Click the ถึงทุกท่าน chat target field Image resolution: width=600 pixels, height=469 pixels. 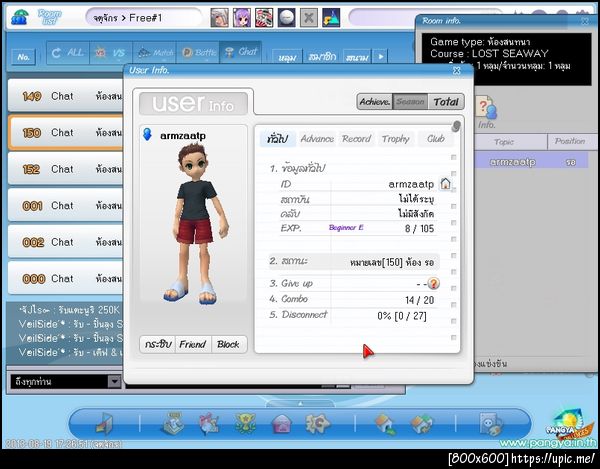(x=59, y=381)
